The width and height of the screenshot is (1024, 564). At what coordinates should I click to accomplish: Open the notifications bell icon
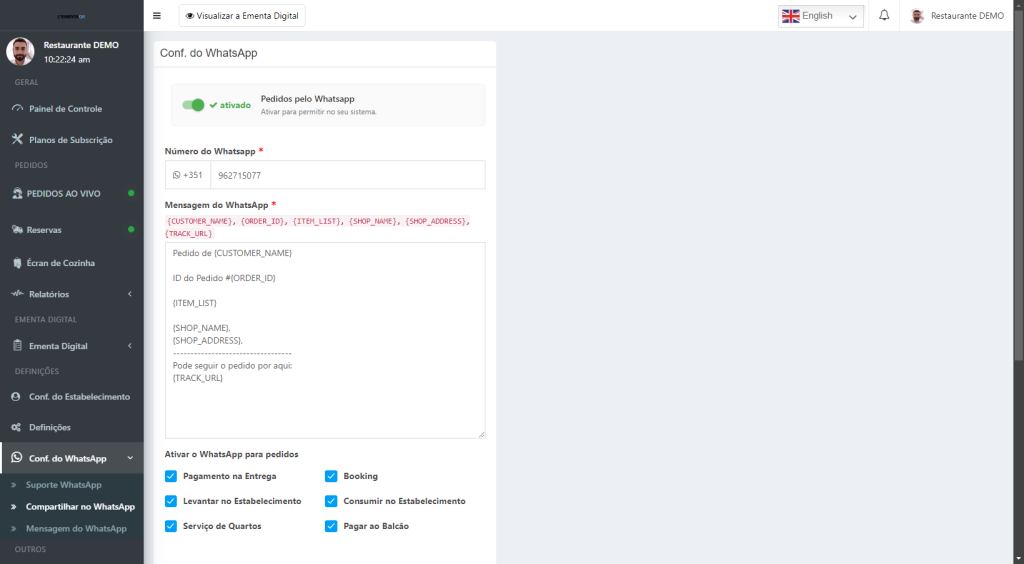[884, 16]
